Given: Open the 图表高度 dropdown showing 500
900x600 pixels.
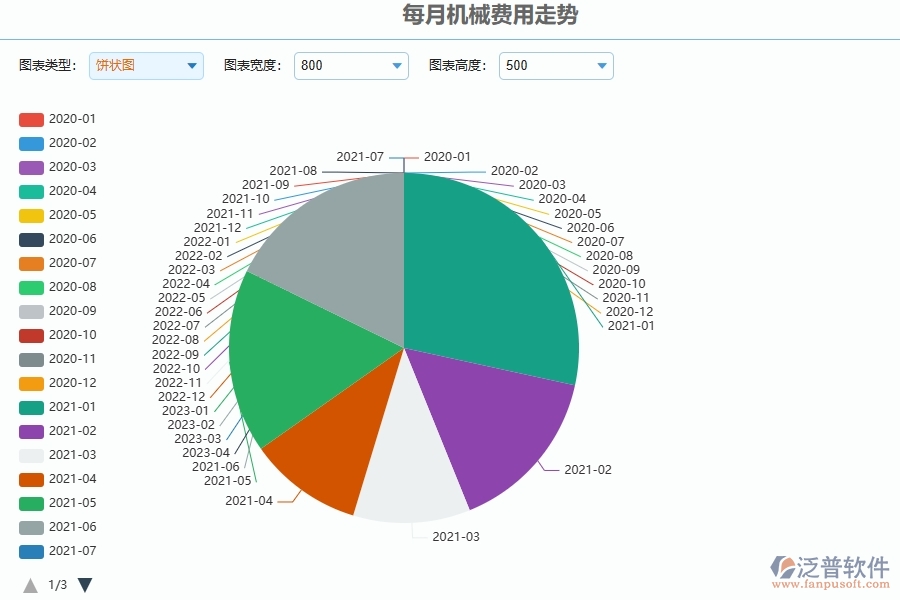Looking at the screenshot, I should (556, 65).
